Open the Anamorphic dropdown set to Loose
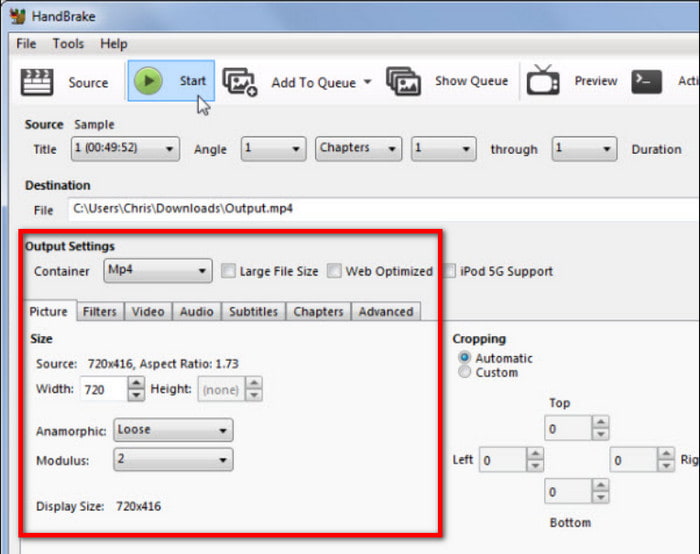 [173, 430]
